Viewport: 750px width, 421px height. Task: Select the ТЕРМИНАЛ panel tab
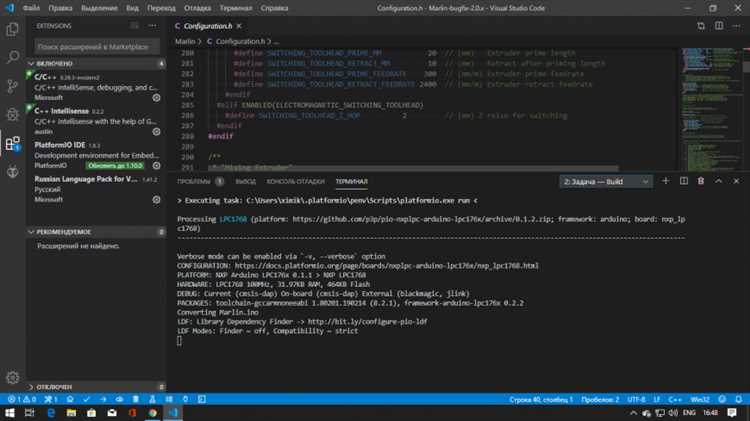pos(352,181)
